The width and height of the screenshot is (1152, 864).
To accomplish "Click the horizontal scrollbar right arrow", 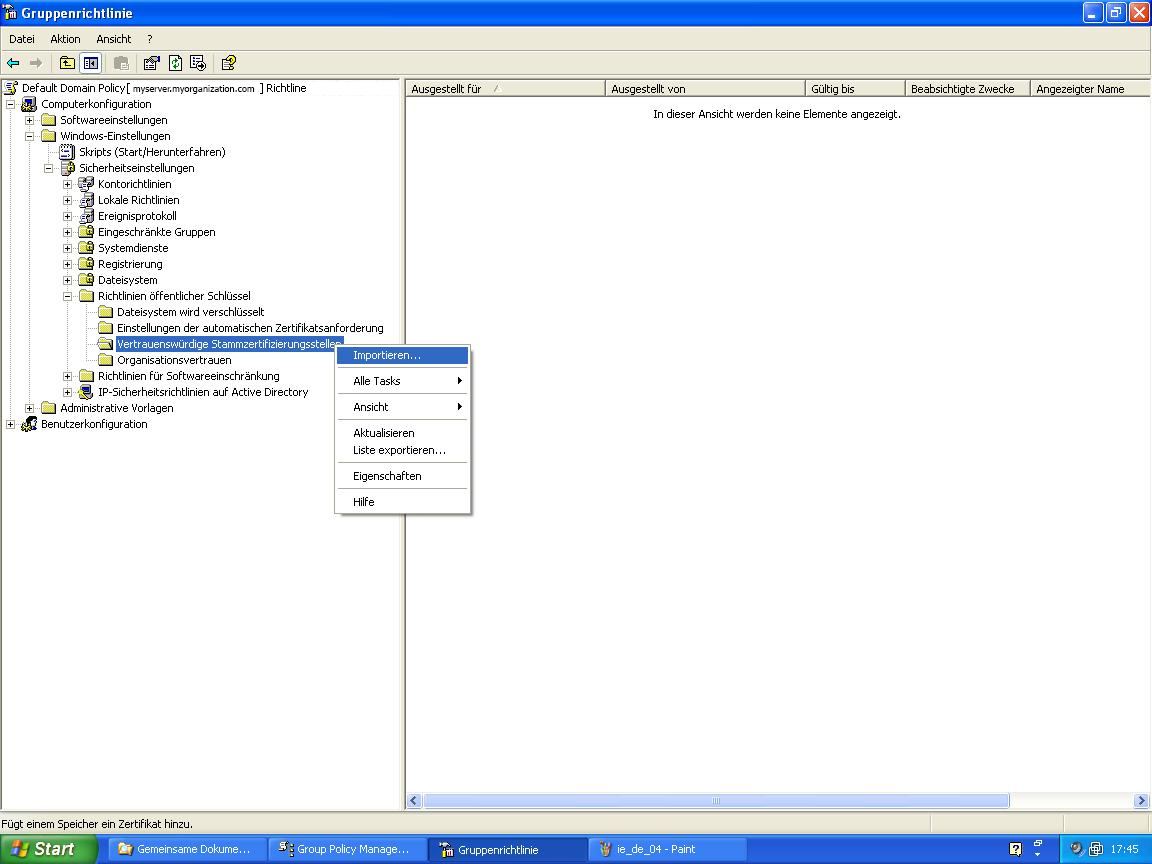I will [1141, 801].
